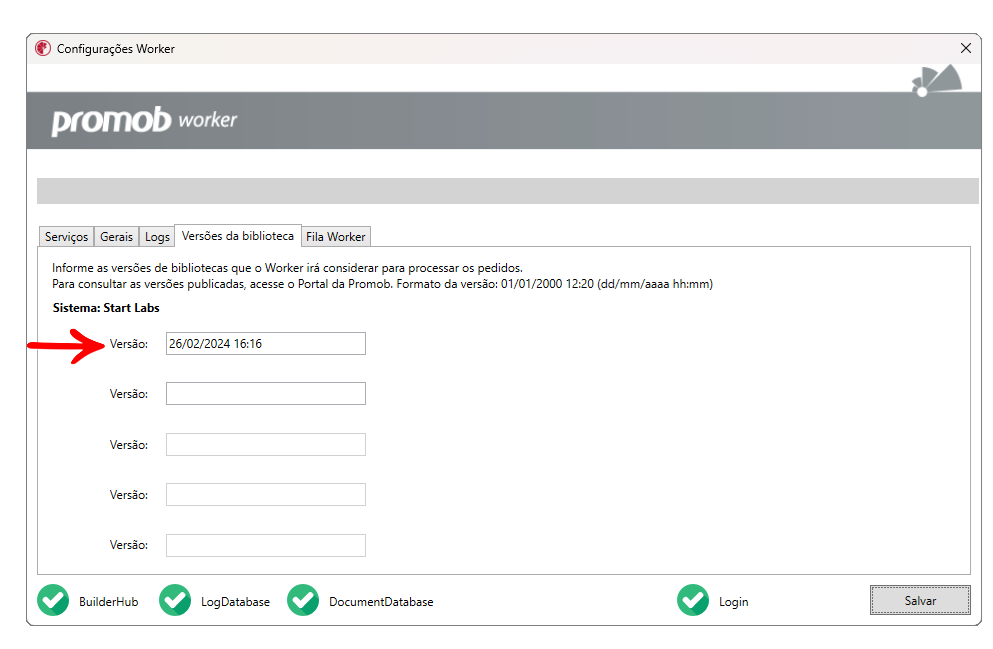The image size is (993, 649).
Task: Switch to the Fila Worker tab
Action: (336, 237)
